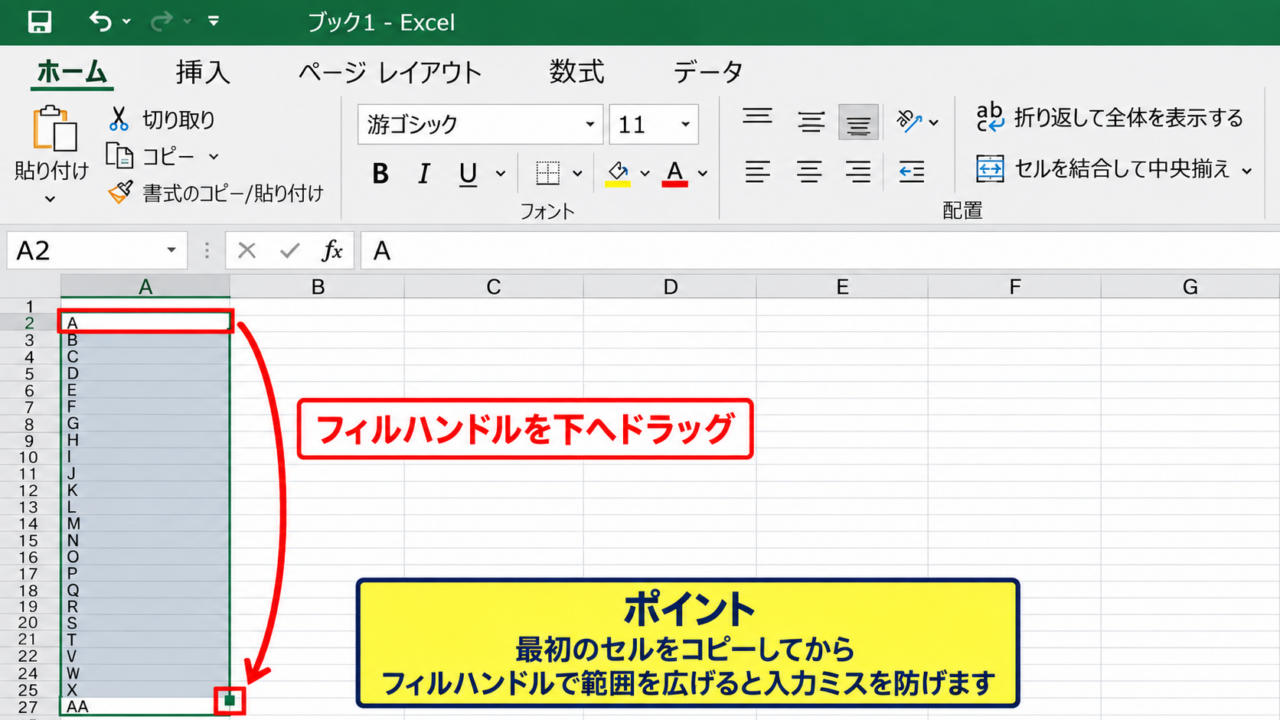Click align text left icon

coord(757,172)
